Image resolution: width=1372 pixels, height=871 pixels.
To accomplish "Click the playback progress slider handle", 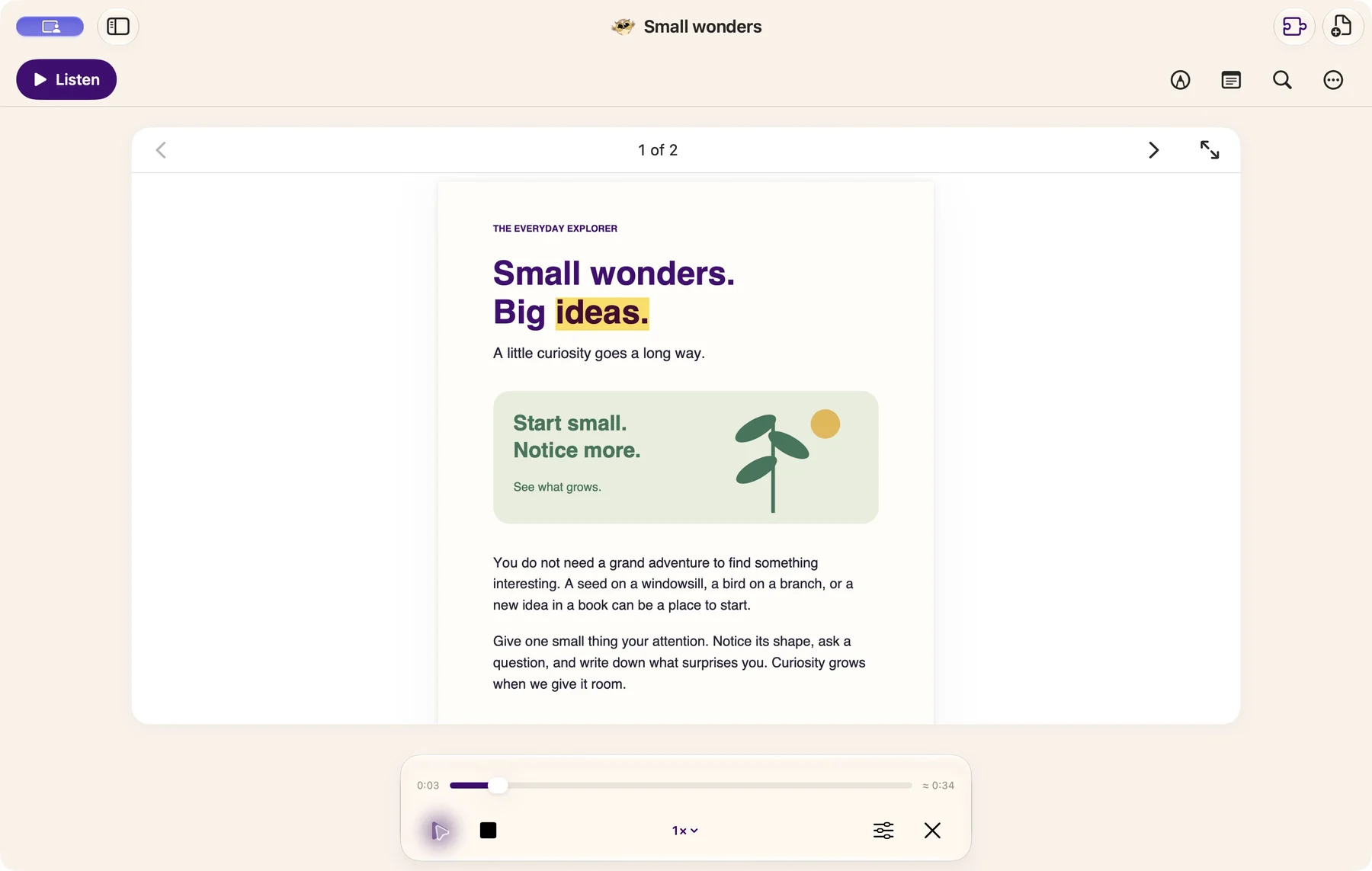I will point(498,786).
